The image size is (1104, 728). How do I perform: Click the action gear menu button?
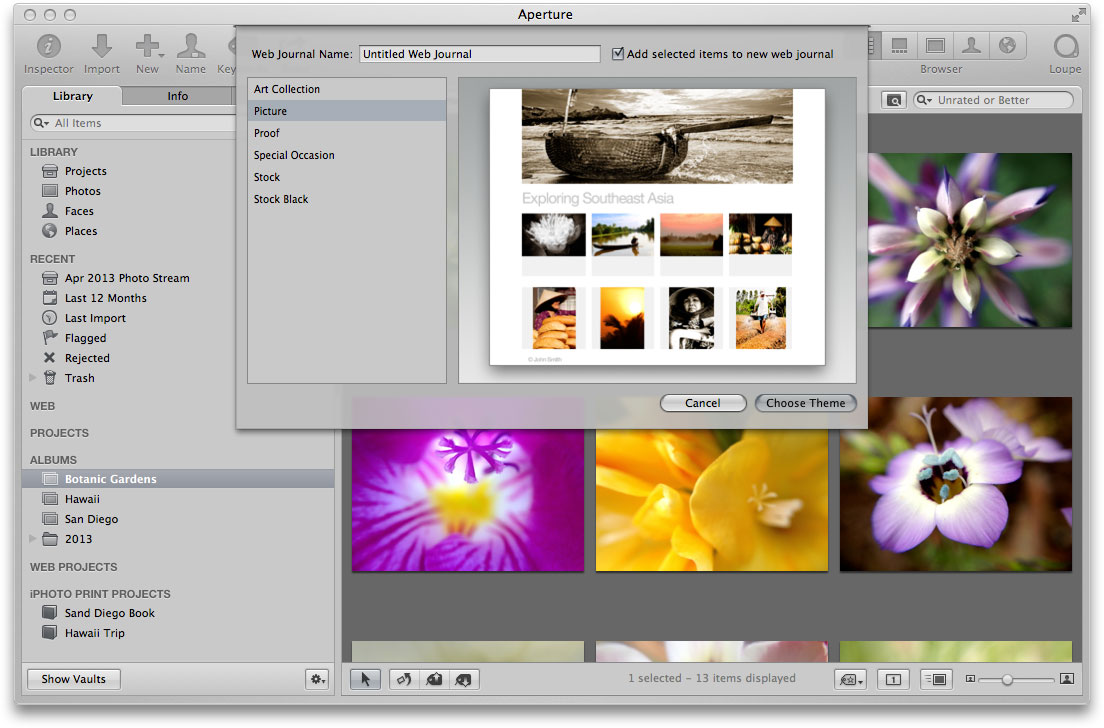point(317,679)
